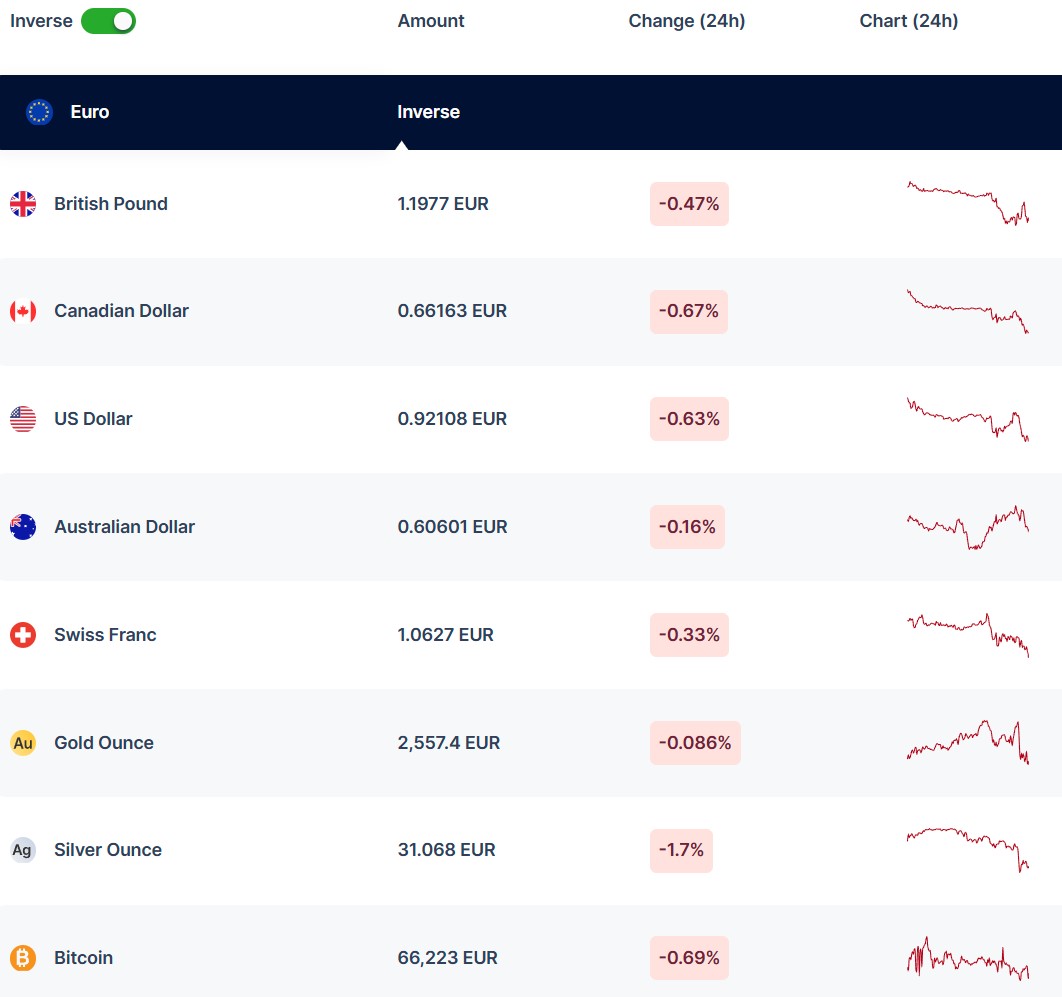The height and width of the screenshot is (997, 1062).
Task: Click the British Pound flag icon
Action: click(23, 204)
